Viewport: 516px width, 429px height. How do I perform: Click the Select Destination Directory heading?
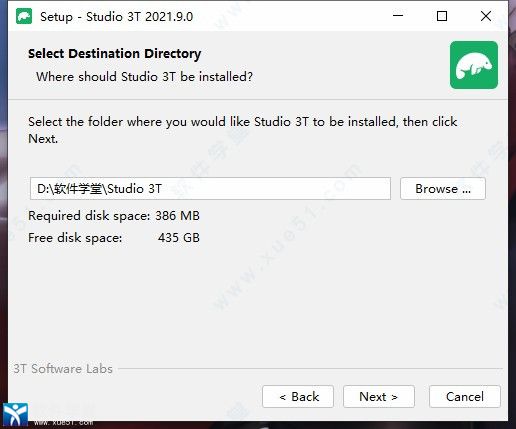click(x=115, y=54)
